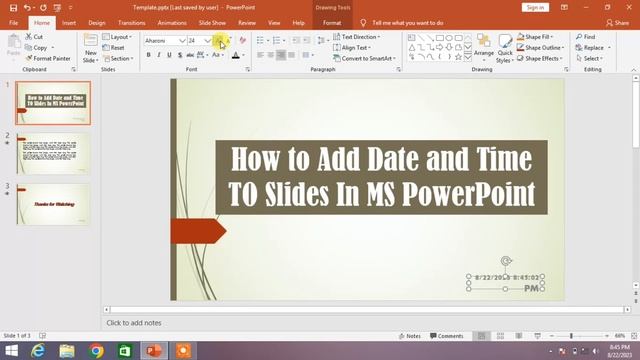Image resolution: width=640 pixels, height=360 pixels.
Task: Open the Shape Effects menu
Action: 540,58
